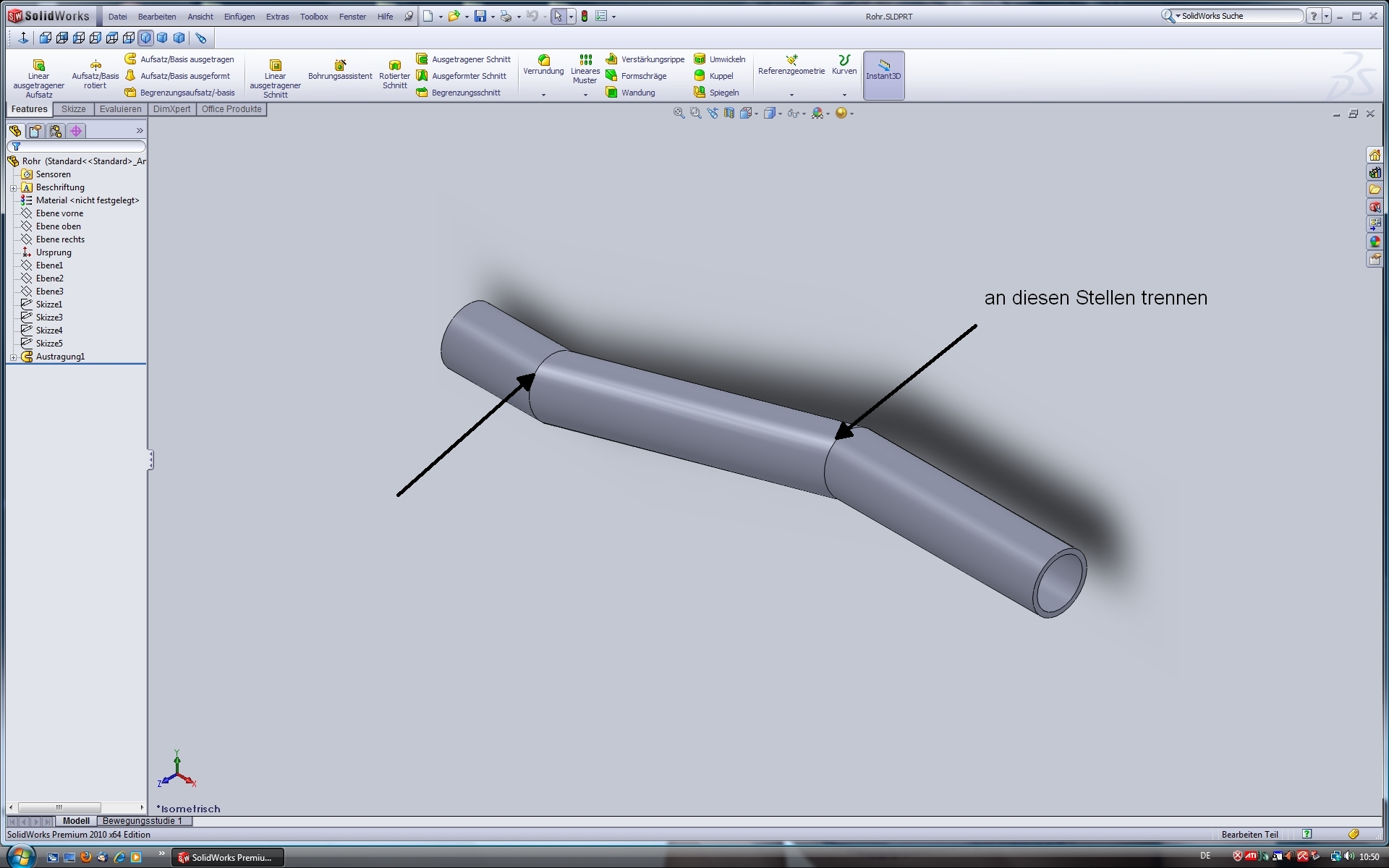This screenshot has height=868, width=1389.
Task: Open the Extras menu
Action: click(x=277, y=17)
